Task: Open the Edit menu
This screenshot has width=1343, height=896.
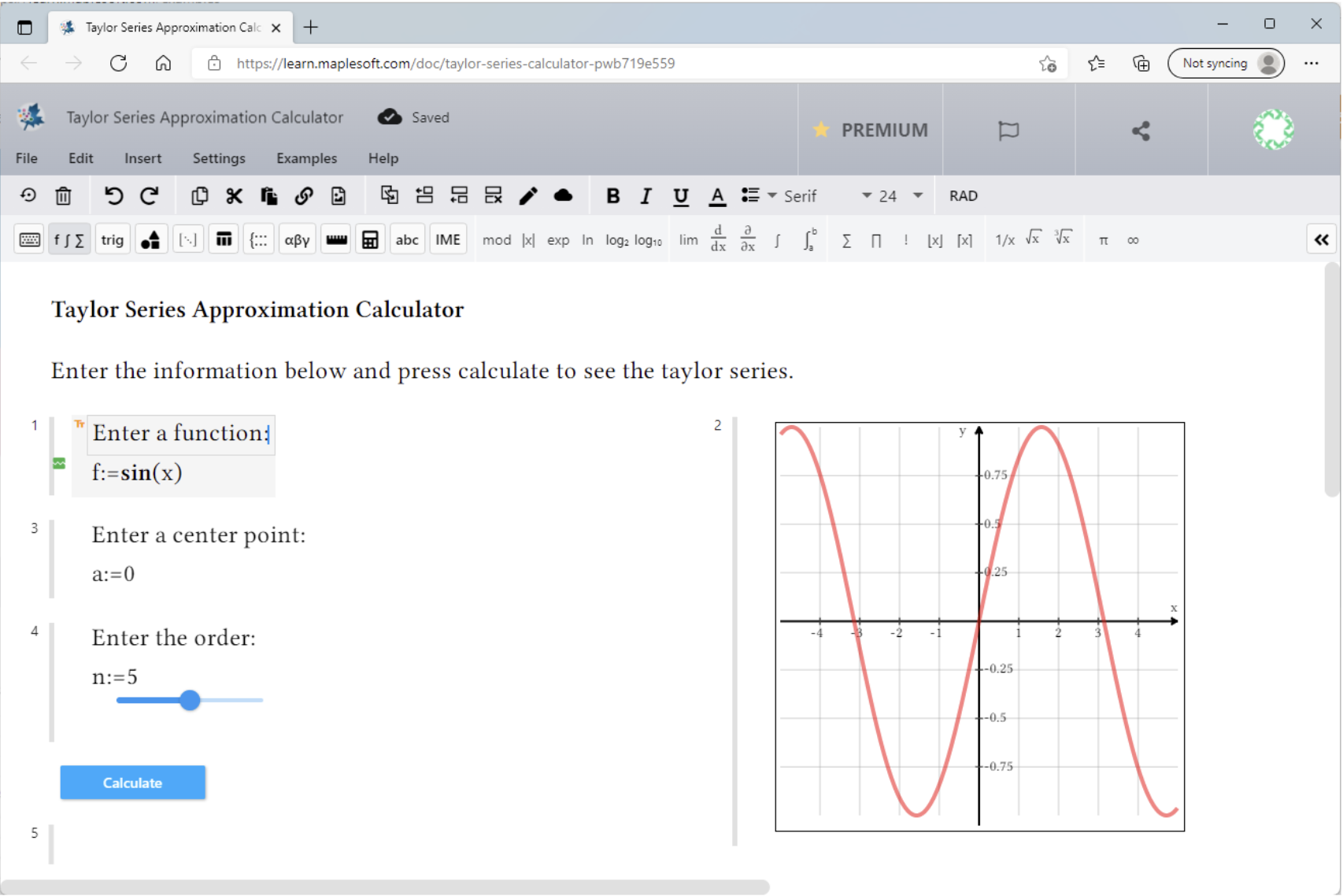Action: coord(81,158)
